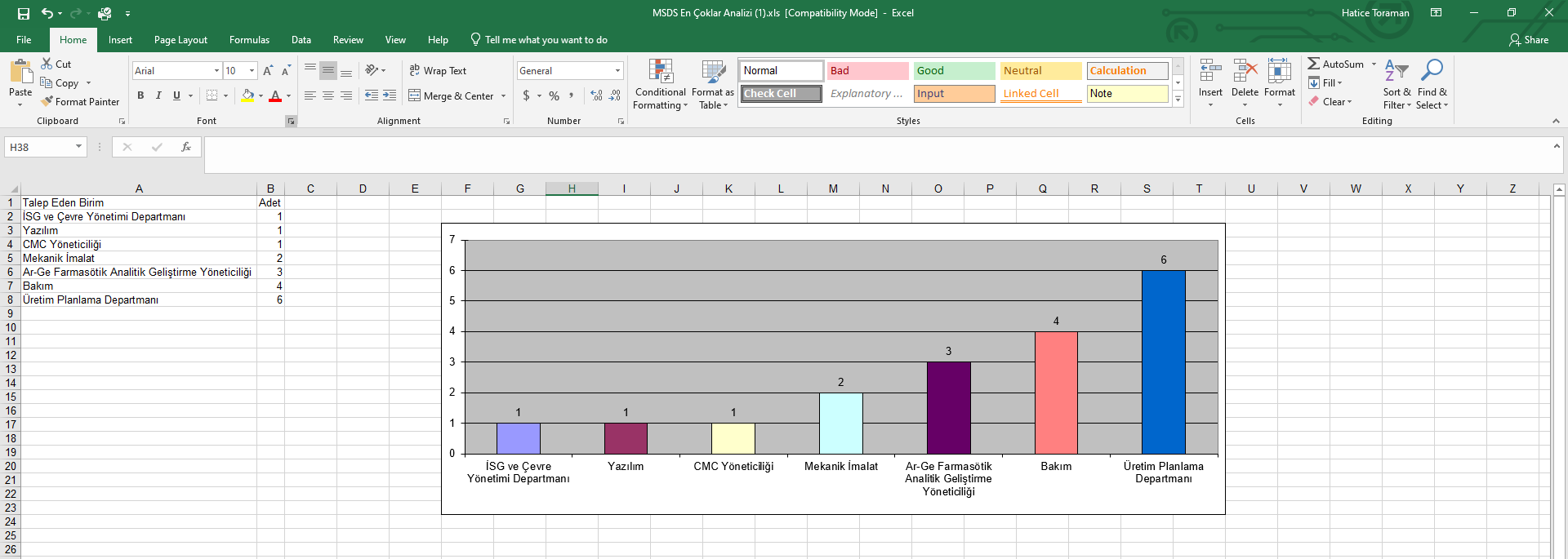Screen dimensions: 1568x559
Task: Click the Insert Function fx icon
Action: 186,147
